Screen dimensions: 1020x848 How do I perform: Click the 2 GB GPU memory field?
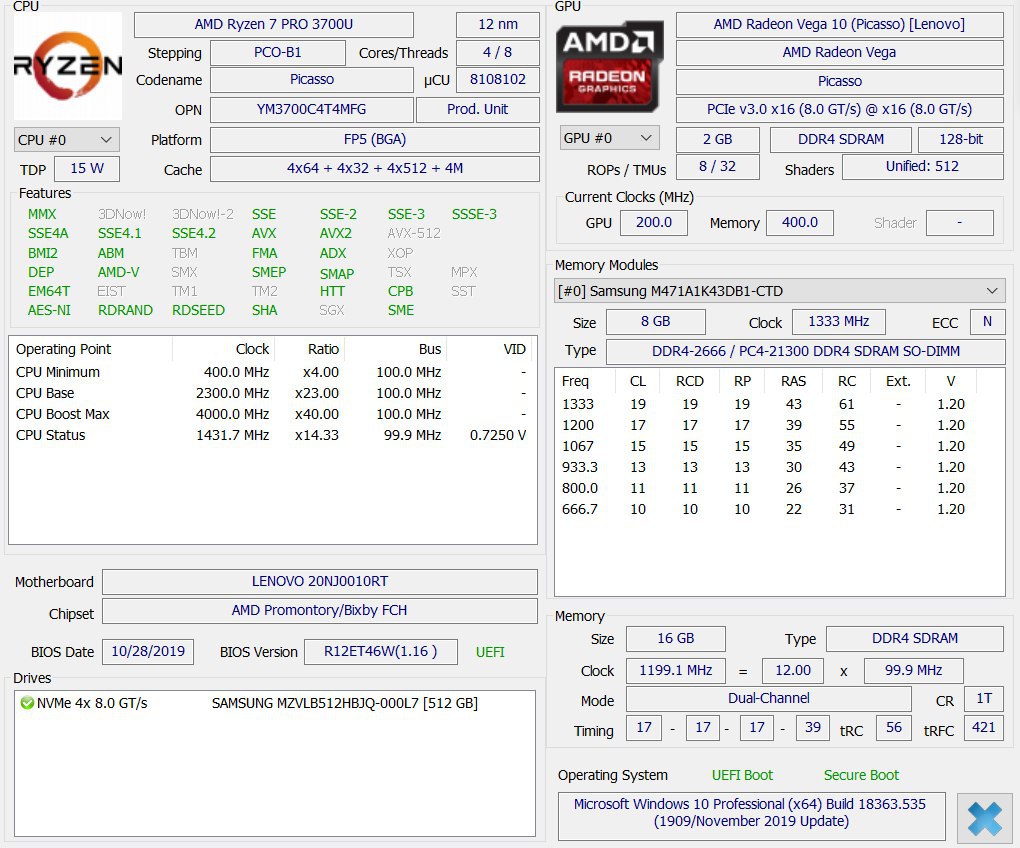(x=718, y=139)
